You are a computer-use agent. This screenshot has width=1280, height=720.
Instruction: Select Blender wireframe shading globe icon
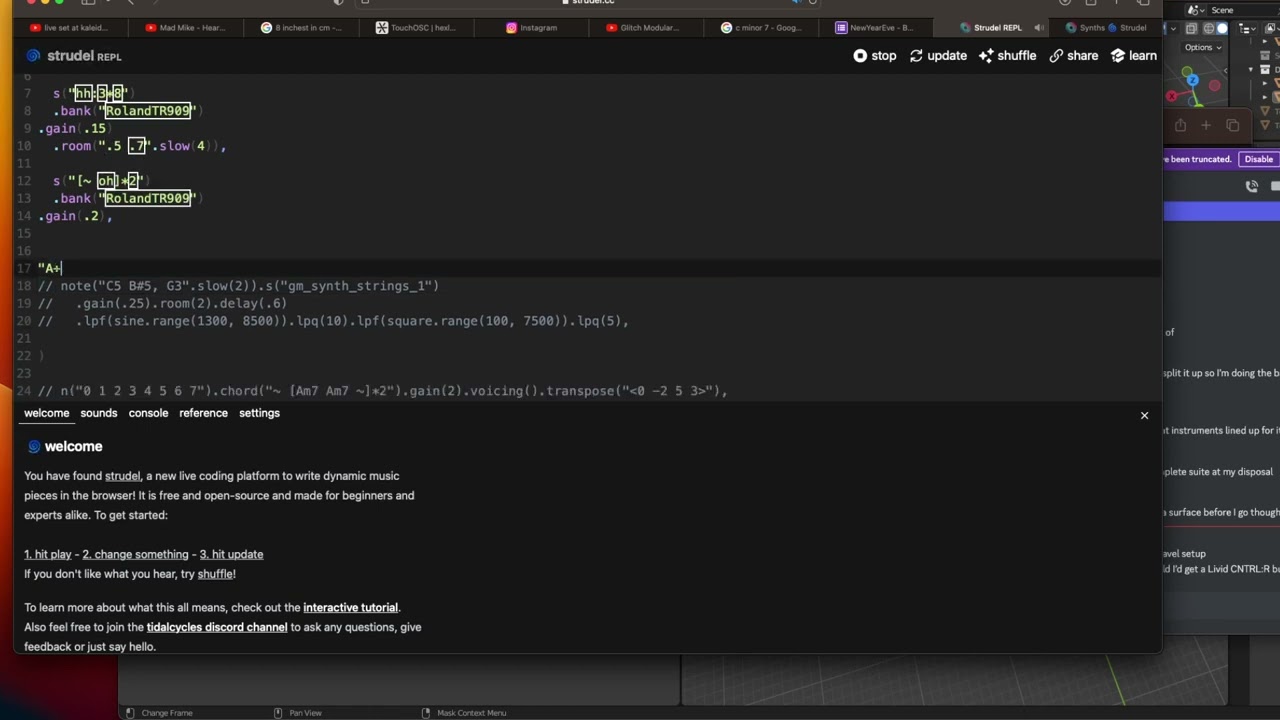tap(1207, 28)
